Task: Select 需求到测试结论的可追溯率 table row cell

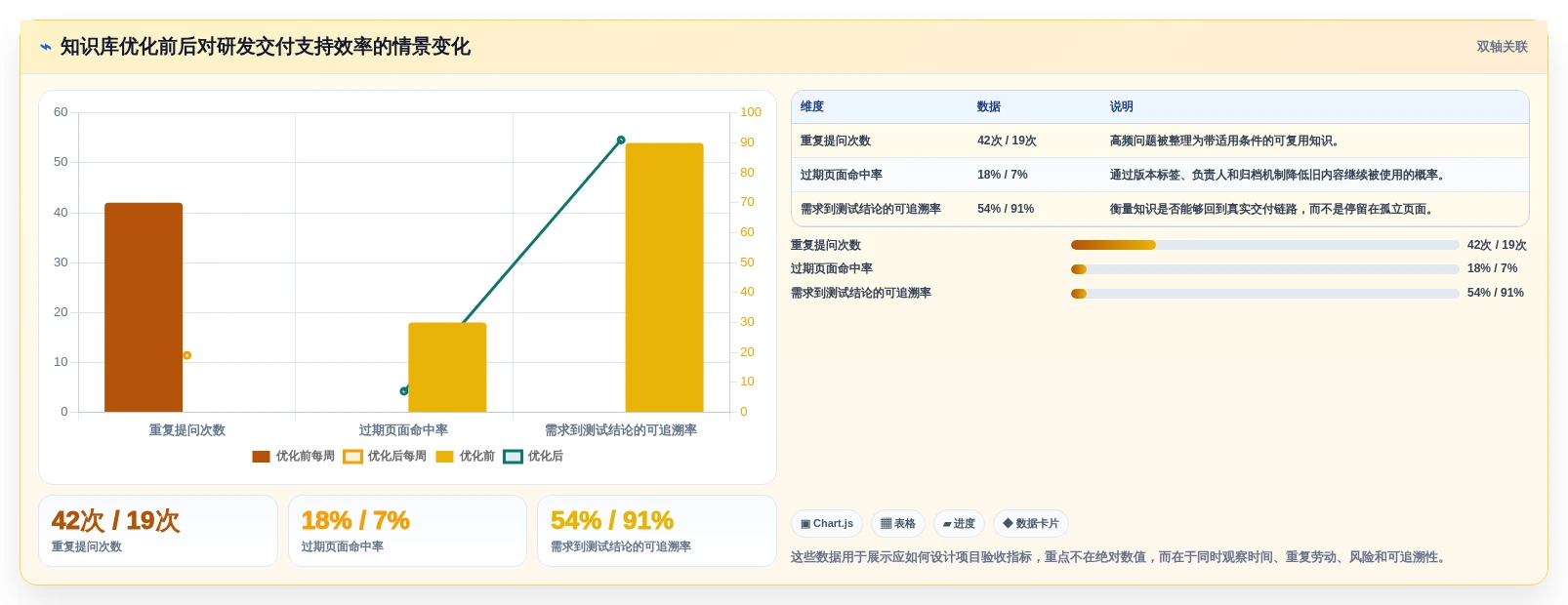Action: 871,209
